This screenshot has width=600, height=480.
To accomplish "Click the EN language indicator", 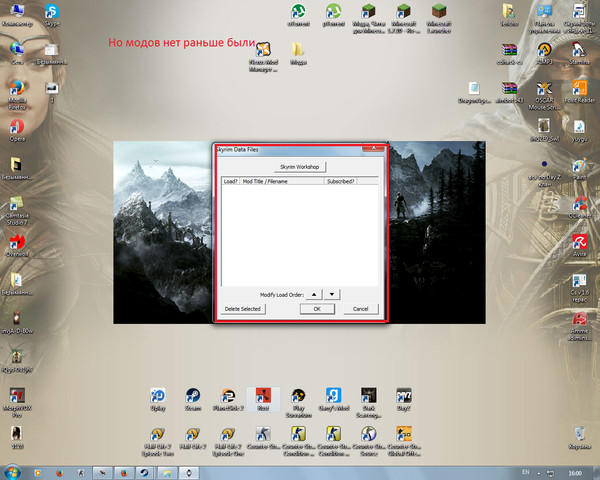I will click(526, 472).
